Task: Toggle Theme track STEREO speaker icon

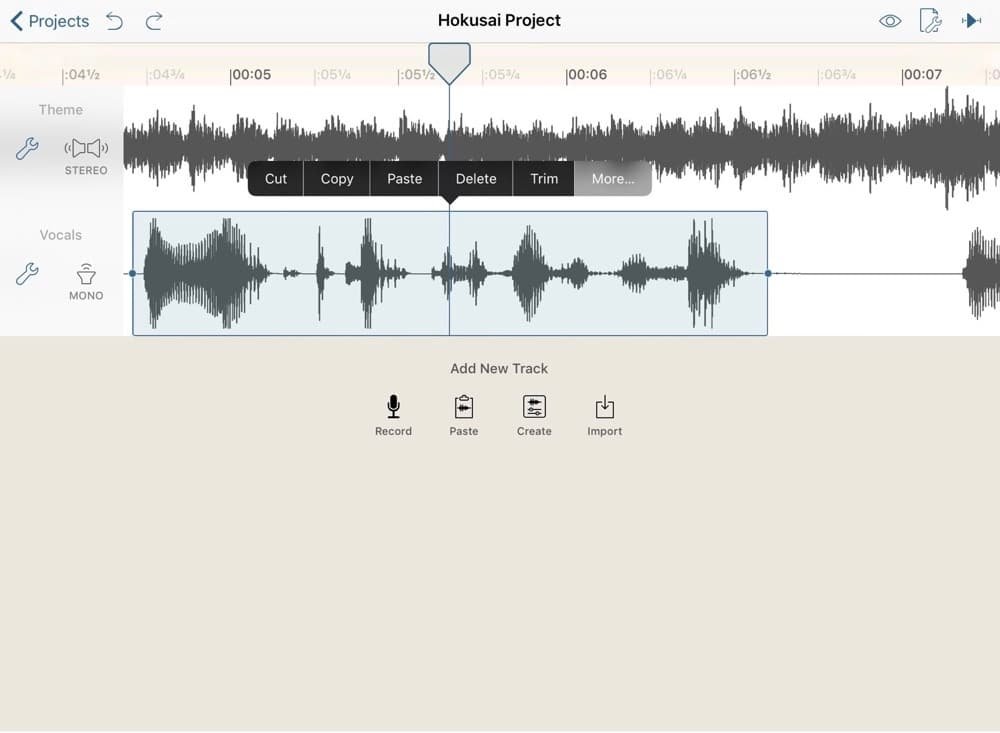Action: point(86,149)
